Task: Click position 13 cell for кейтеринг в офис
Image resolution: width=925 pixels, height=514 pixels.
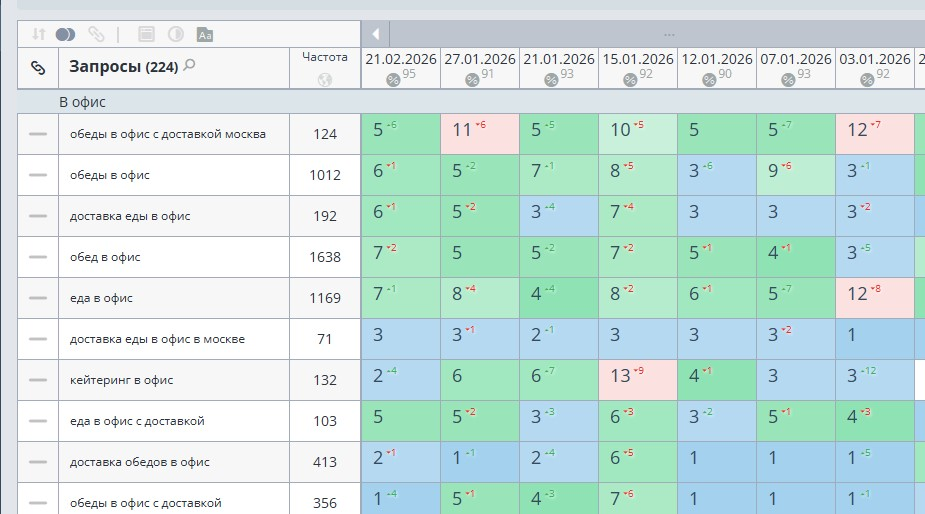Action: point(638,380)
